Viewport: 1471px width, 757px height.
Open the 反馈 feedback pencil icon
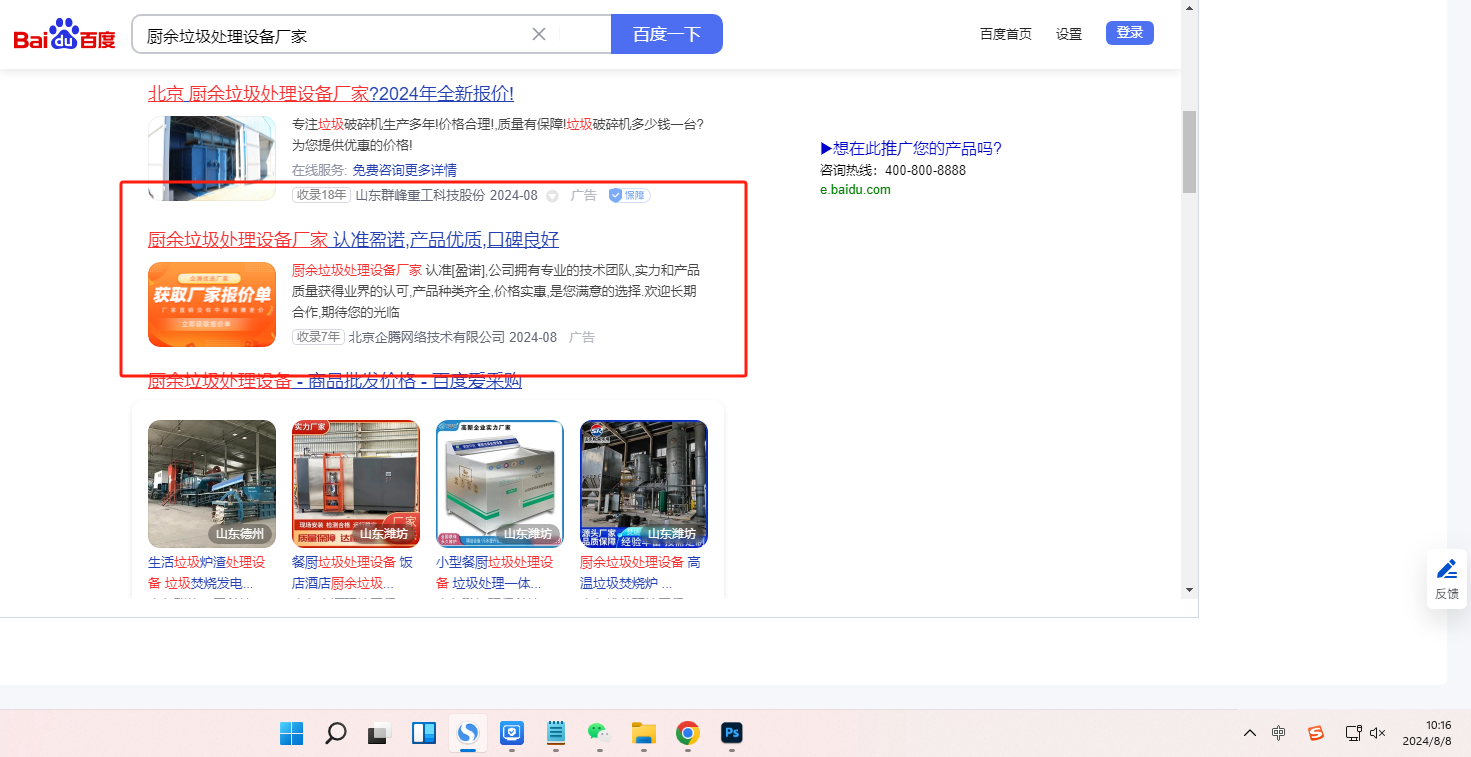[1446, 577]
